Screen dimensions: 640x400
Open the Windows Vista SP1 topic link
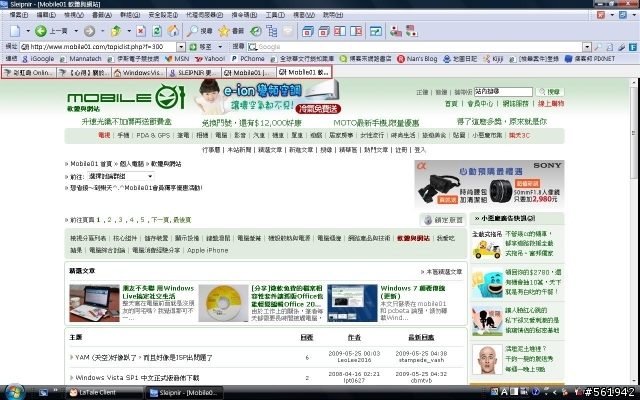pos(137,378)
